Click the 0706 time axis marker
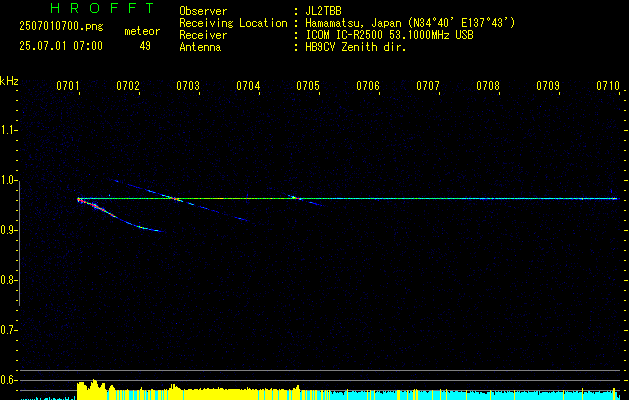This screenshot has height=400, width=629. 368,86
